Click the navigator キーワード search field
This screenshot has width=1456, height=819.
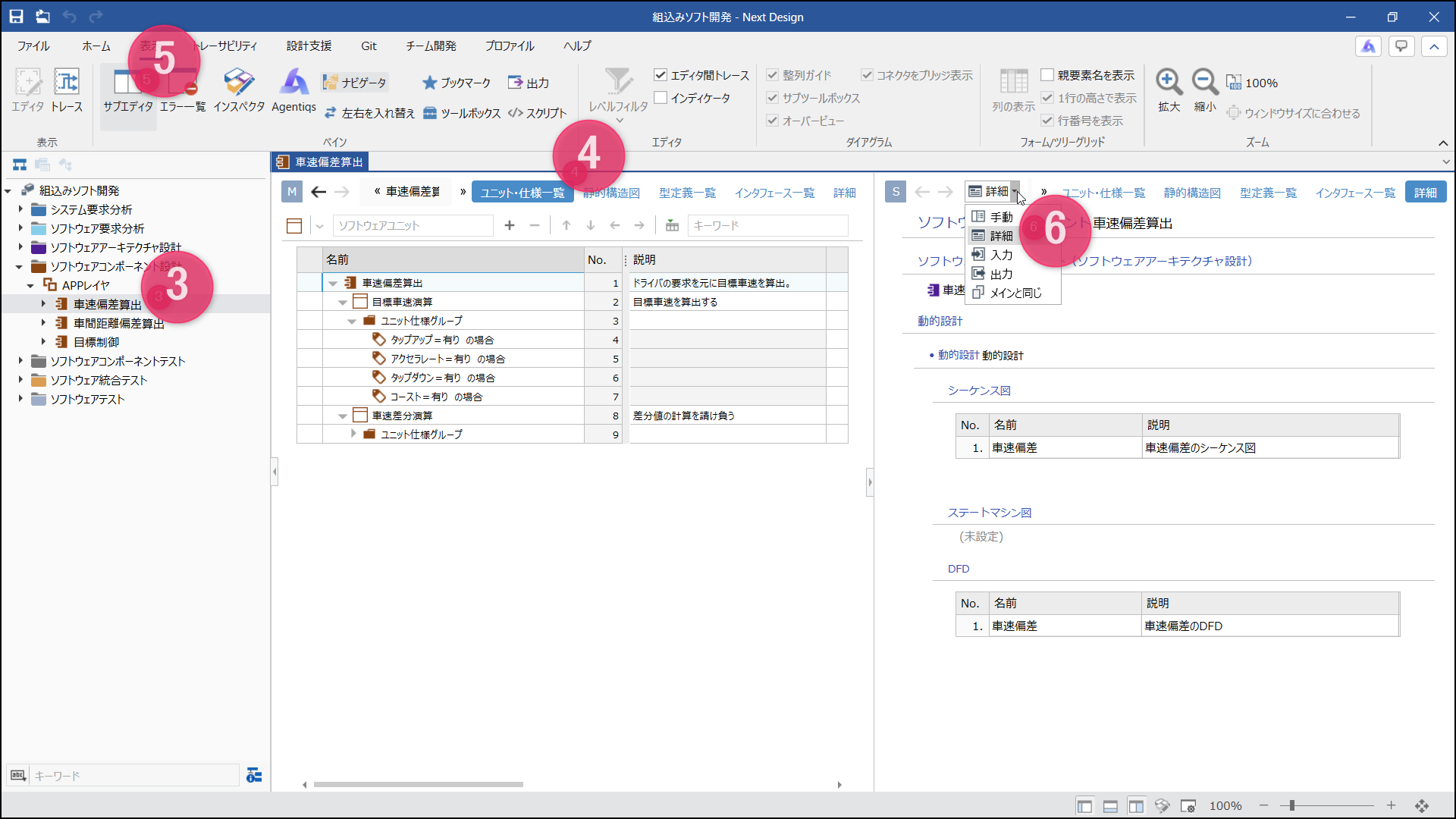[x=133, y=775]
